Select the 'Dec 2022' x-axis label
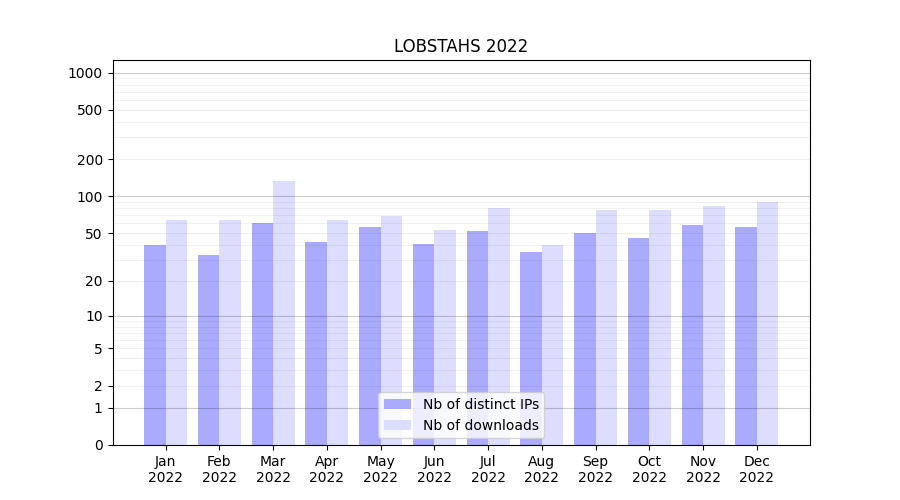Viewport: 900px width, 500px height. click(x=756, y=469)
